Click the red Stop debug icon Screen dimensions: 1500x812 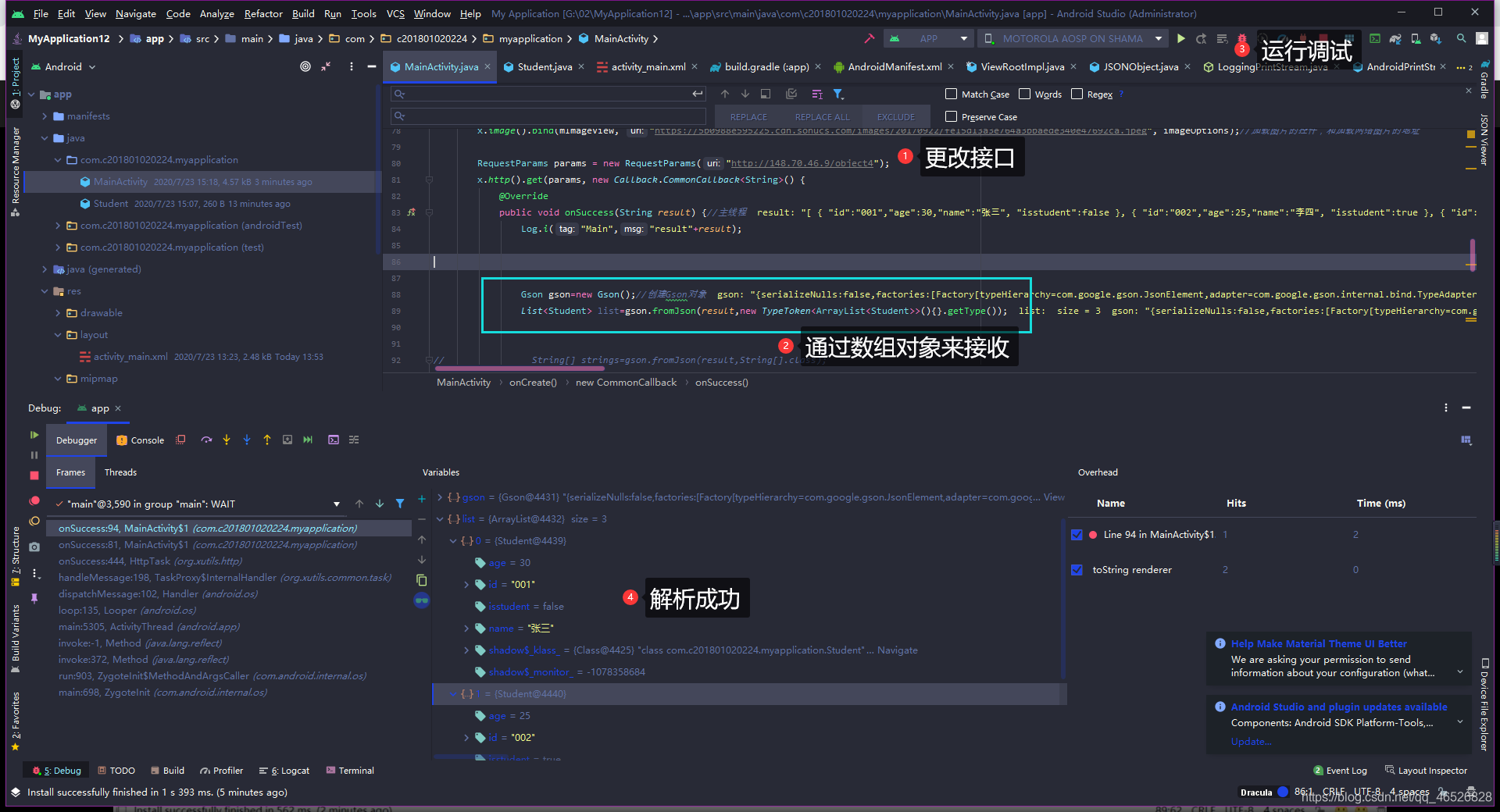point(34,475)
